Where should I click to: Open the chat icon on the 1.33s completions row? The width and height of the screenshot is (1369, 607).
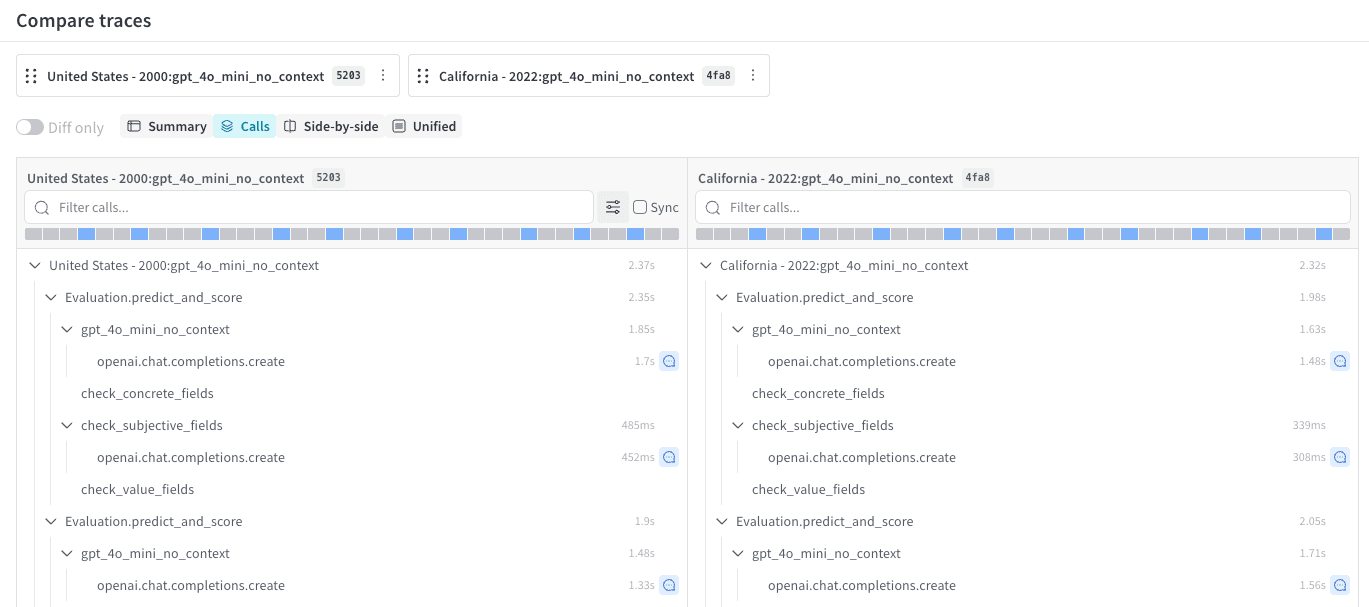click(x=670, y=585)
